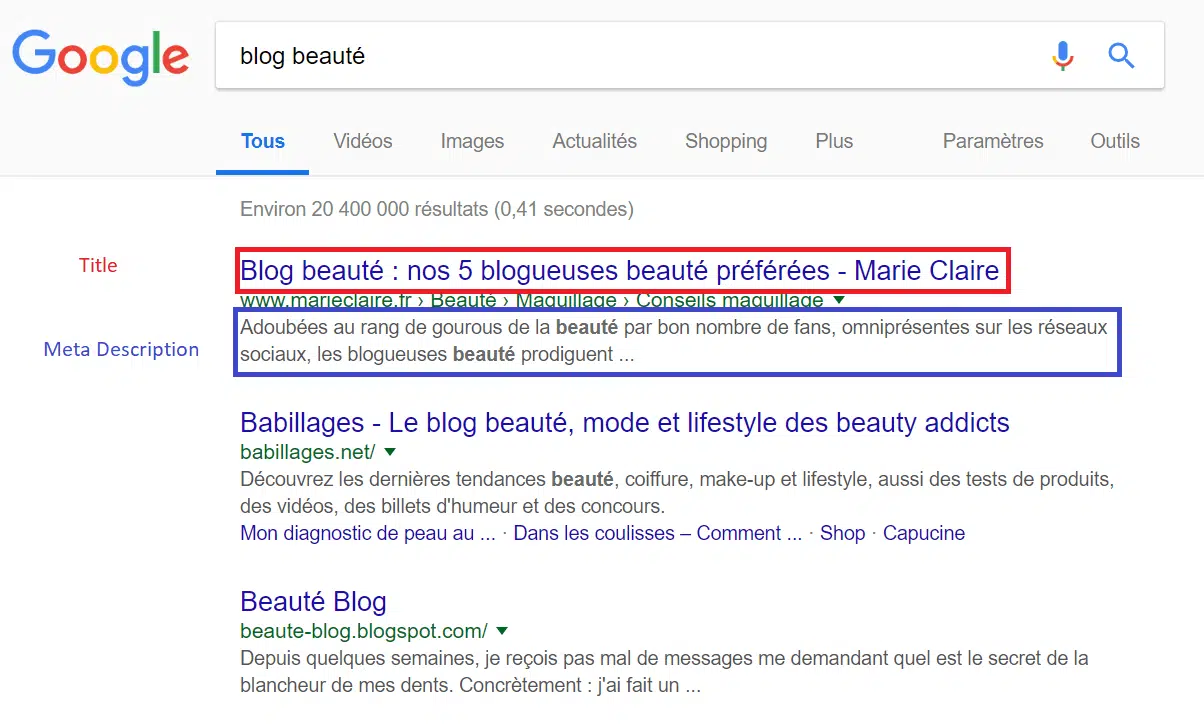Show the Outils search tools
Viewport: 1204px width, 727px height.
pyautogui.click(x=1115, y=141)
